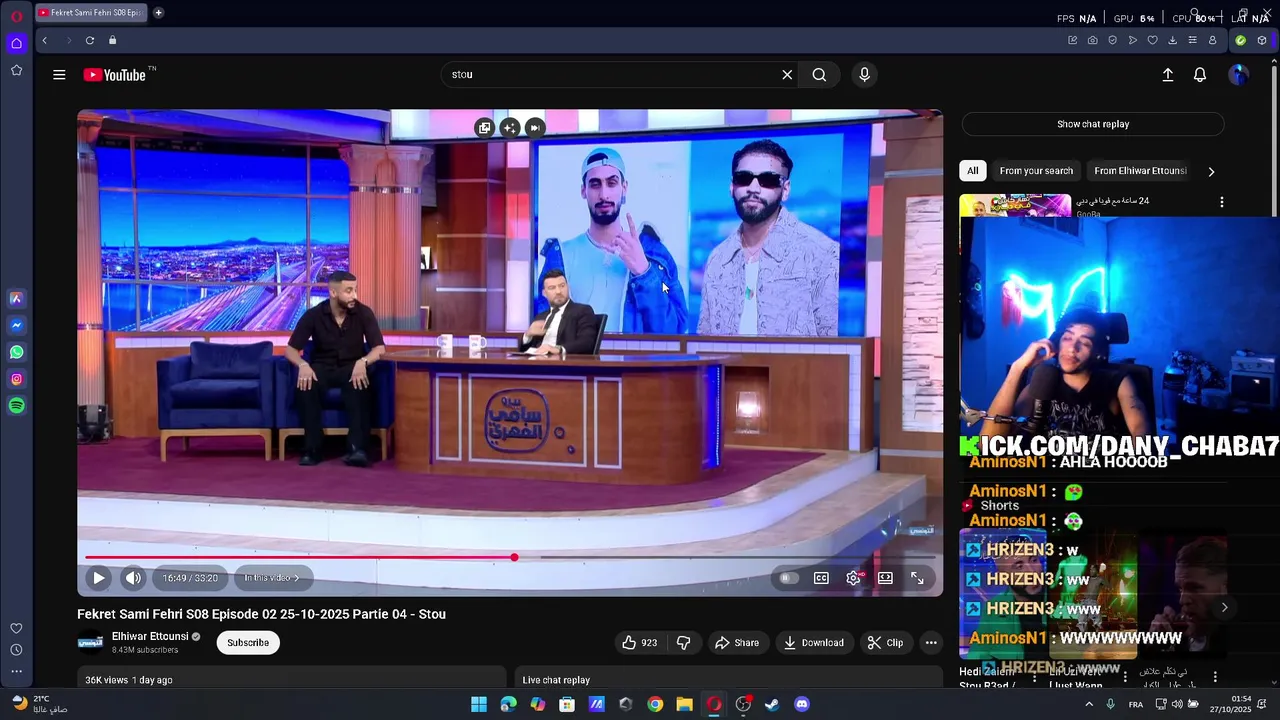Viewport: 1280px width, 720px height.
Task: Open Windows Start menu
Action: [479, 704]
